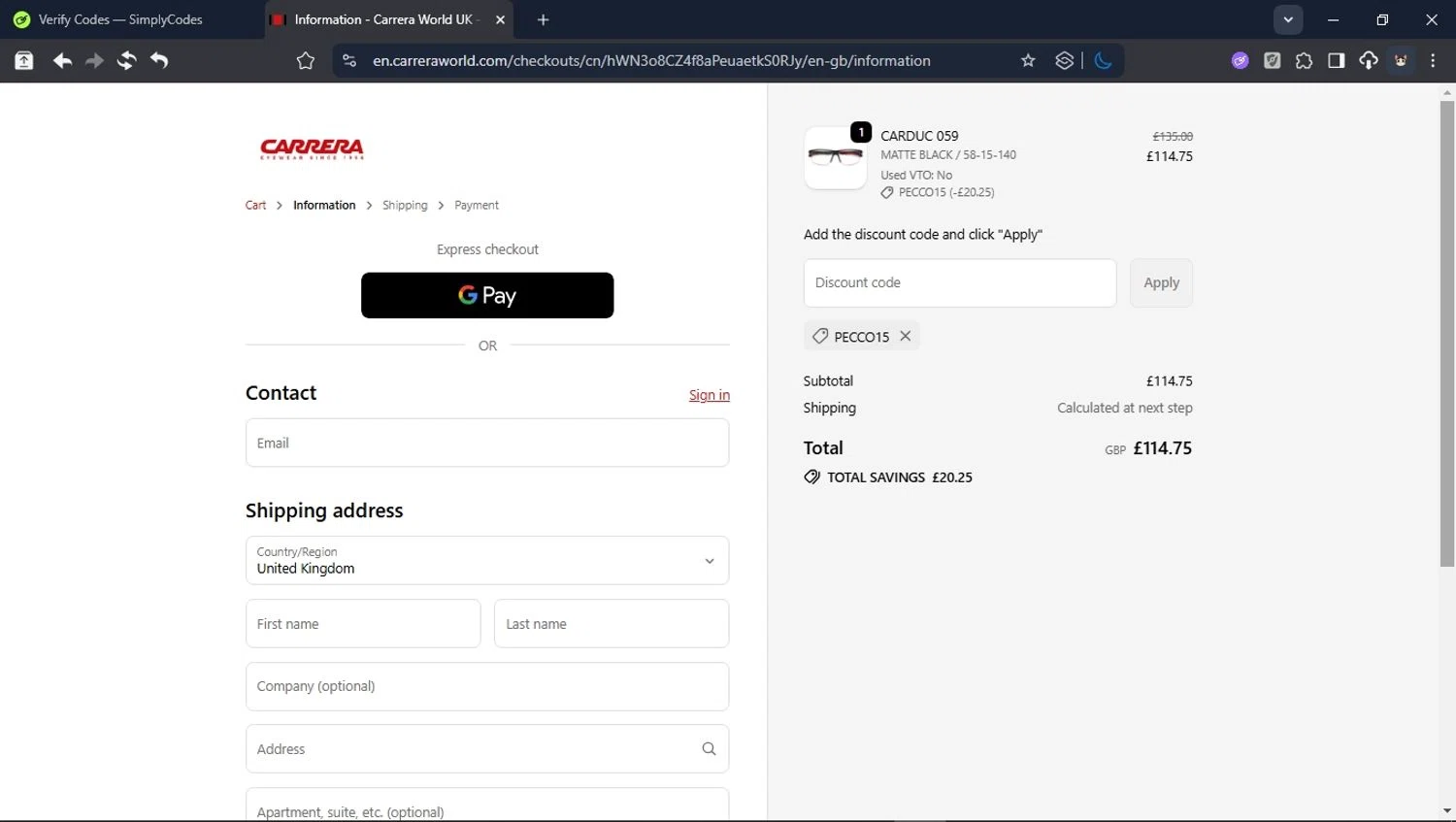The height and width of the screenshot is (822, 1456).
Task: Focus the First name field
Action: [363, 623]
